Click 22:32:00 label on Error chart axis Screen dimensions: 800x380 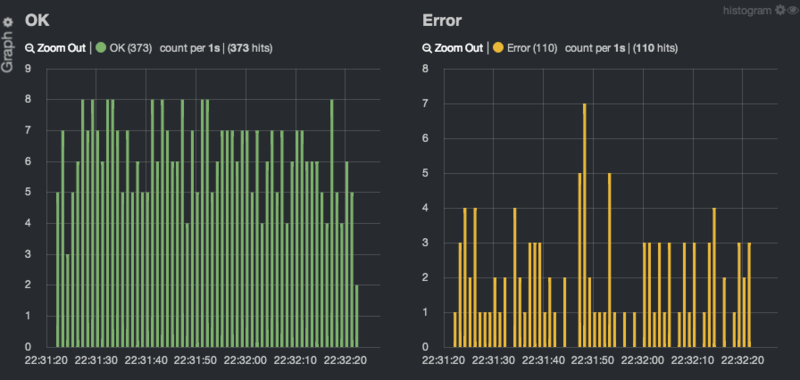click(x=642, y=360)
